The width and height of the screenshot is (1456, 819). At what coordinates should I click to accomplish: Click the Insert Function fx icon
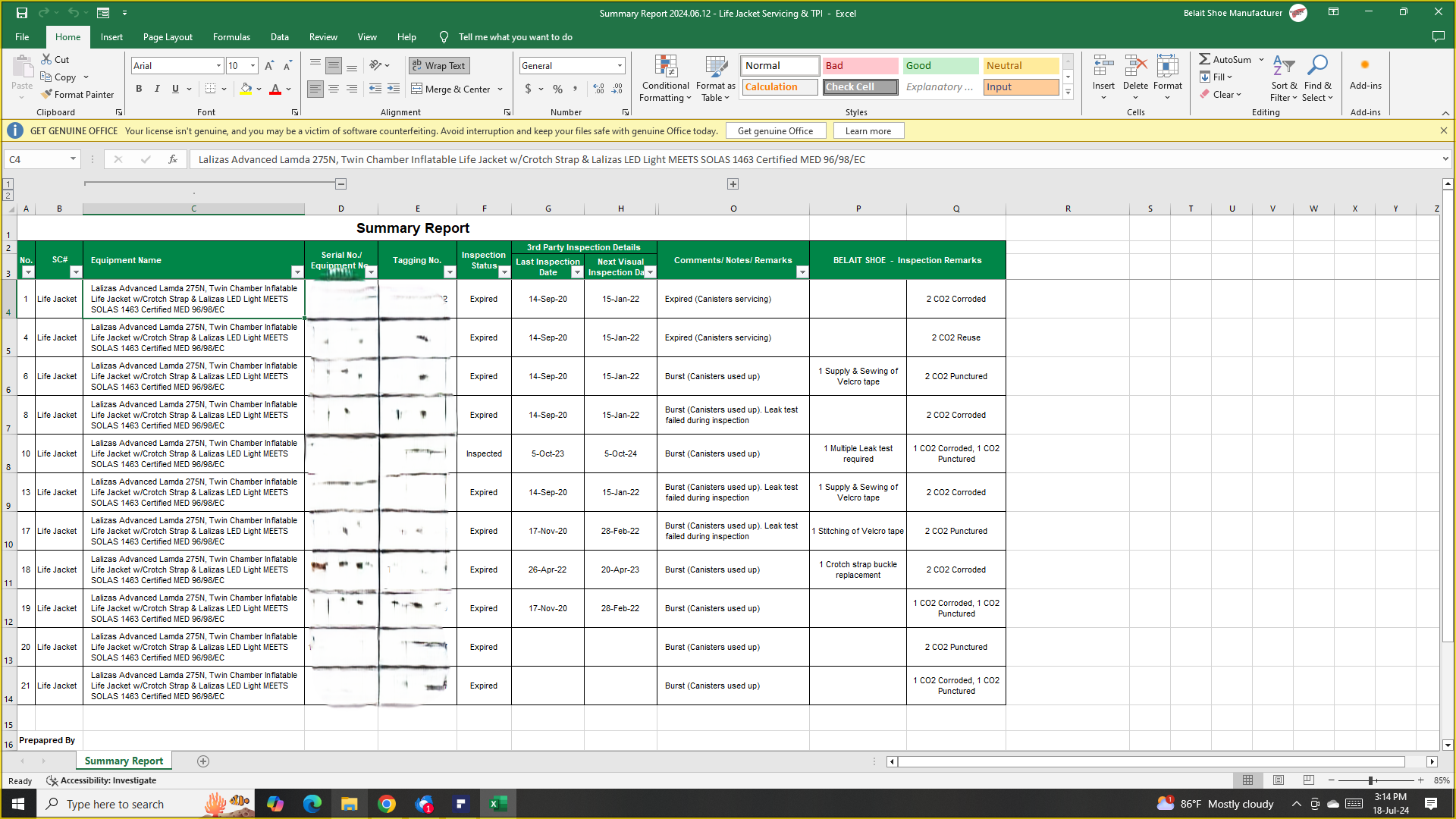point(173,159)
